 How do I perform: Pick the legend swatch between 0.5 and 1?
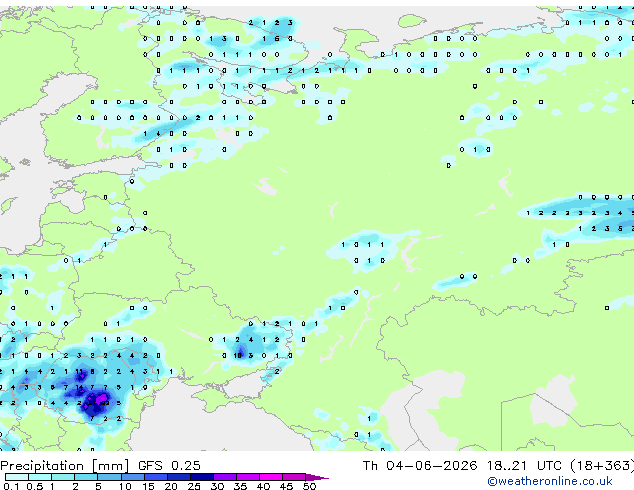tap(40, 477)
